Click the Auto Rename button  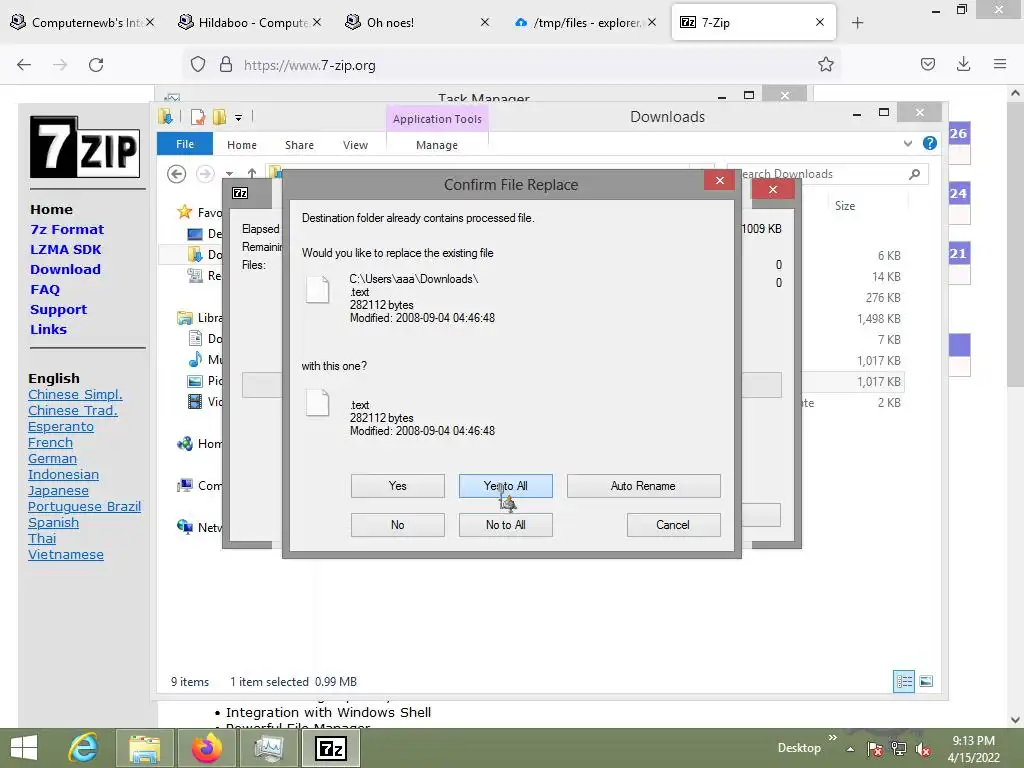coord(643,486)
